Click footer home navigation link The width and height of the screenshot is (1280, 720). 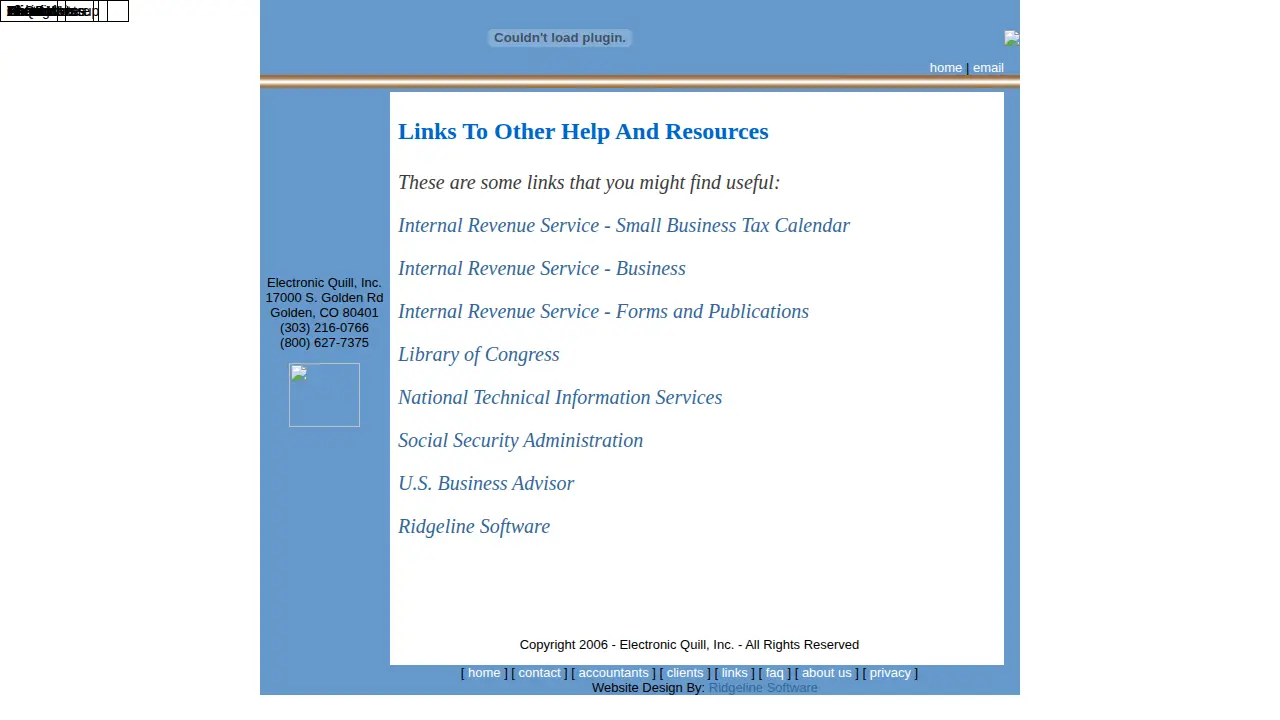tap(484, 673)
